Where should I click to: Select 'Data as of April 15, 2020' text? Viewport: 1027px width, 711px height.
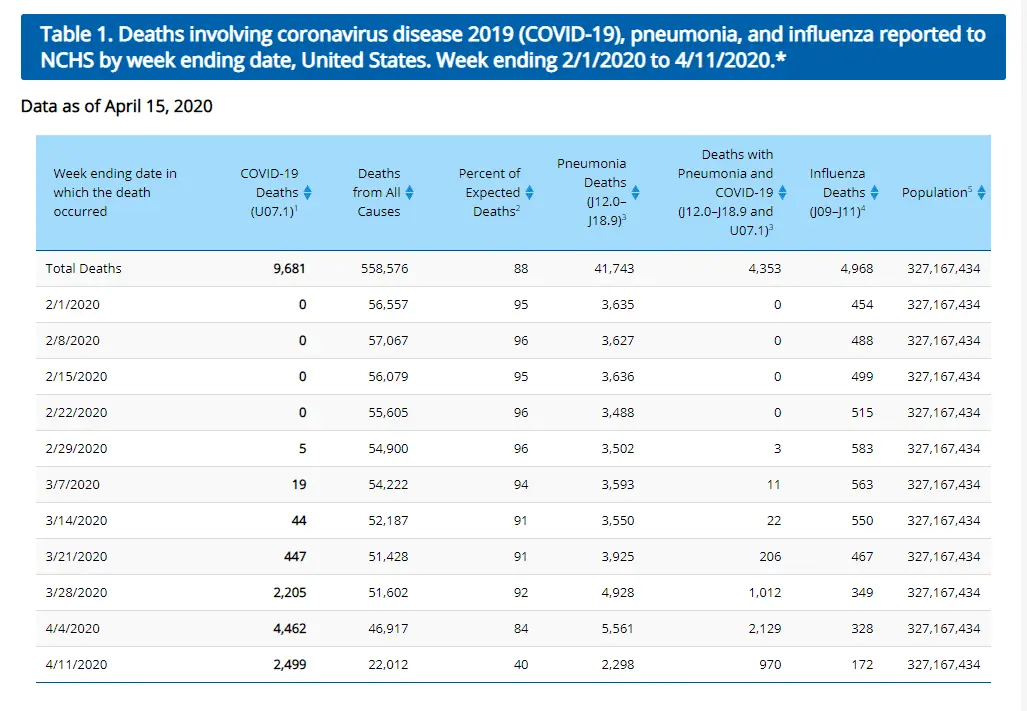[x=117, y=106]
